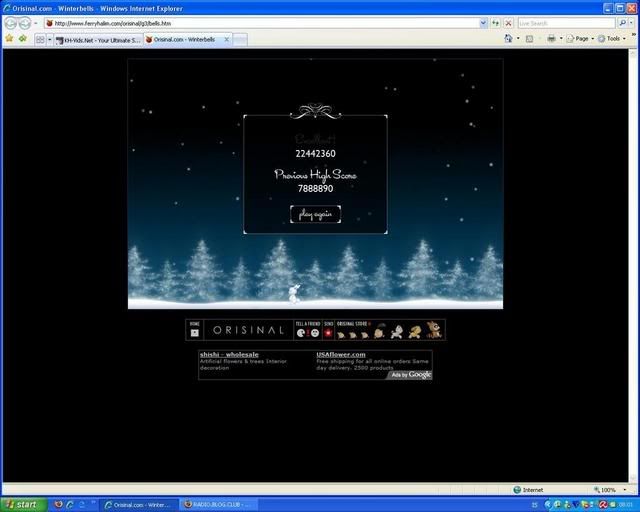The image size is (640, 512).
Task: Open the recent pages dropdown beside Forward
Action: point(36,23)
